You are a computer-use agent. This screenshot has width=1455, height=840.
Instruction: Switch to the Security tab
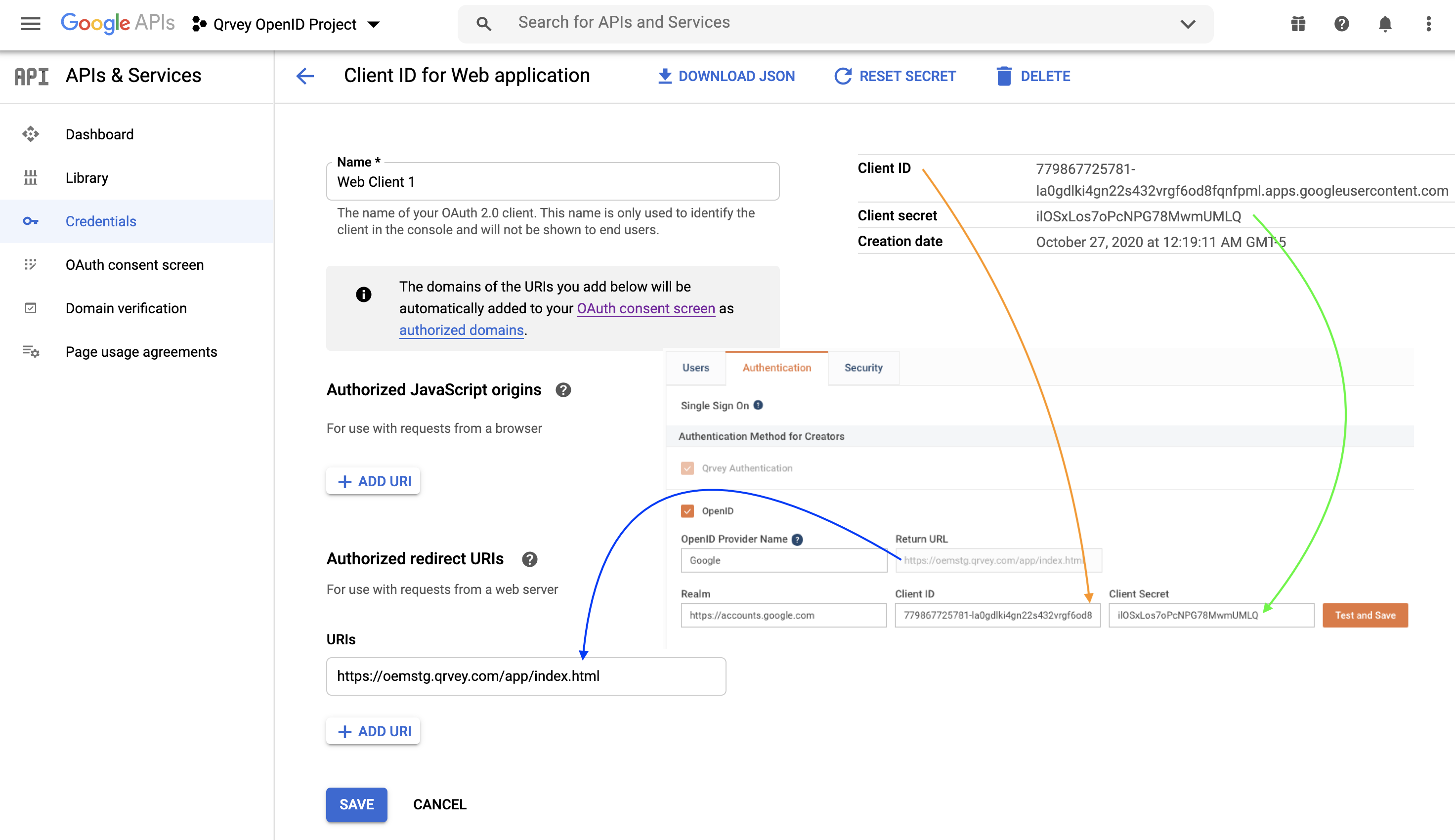863,368
